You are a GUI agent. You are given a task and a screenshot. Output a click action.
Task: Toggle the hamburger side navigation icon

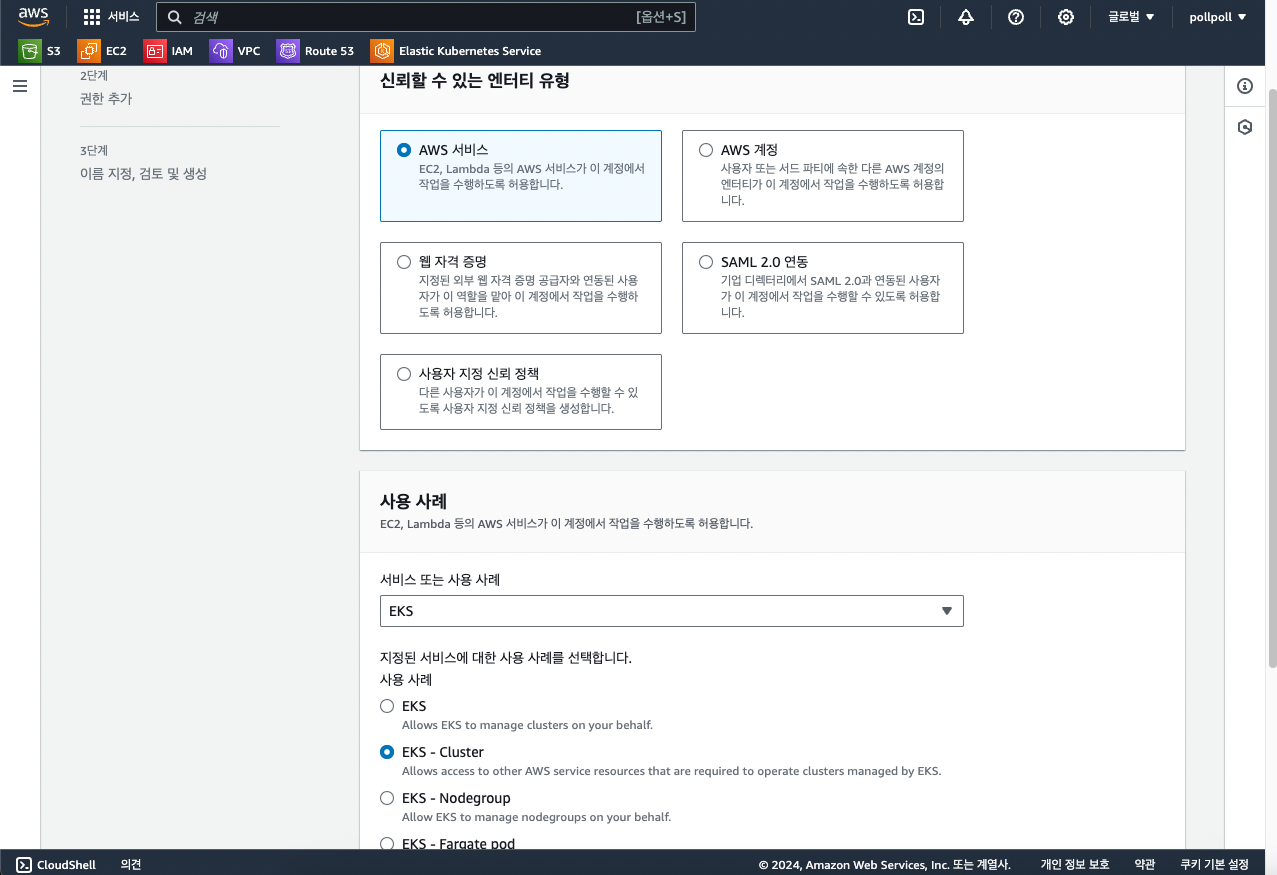20,86
